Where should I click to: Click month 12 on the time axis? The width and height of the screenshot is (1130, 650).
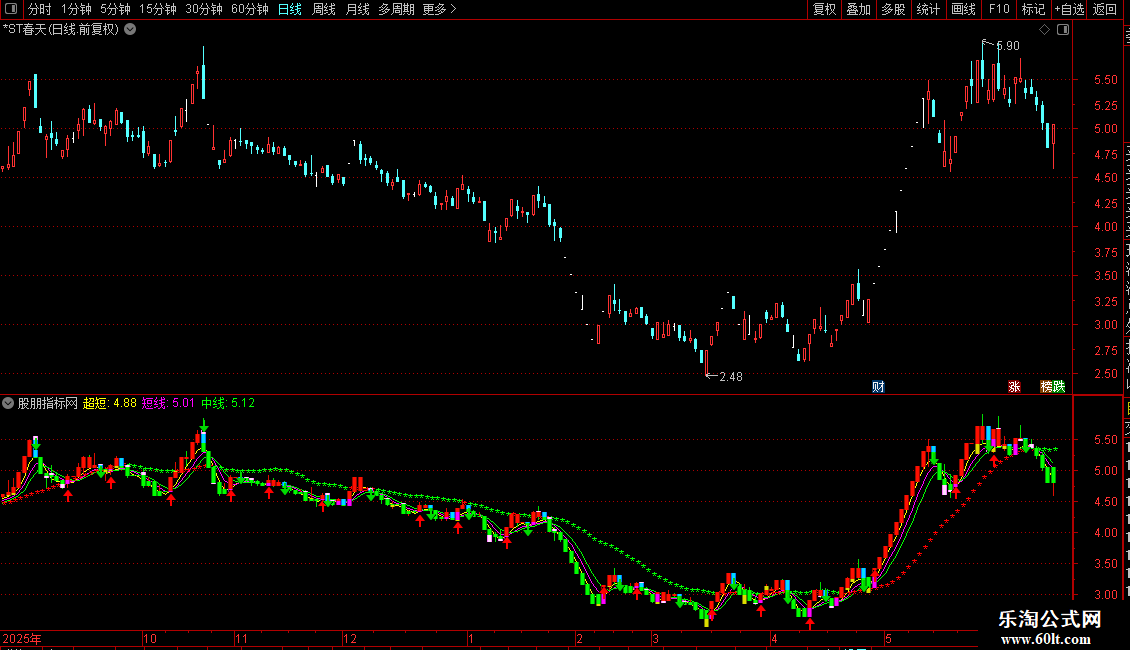(350, 639)
